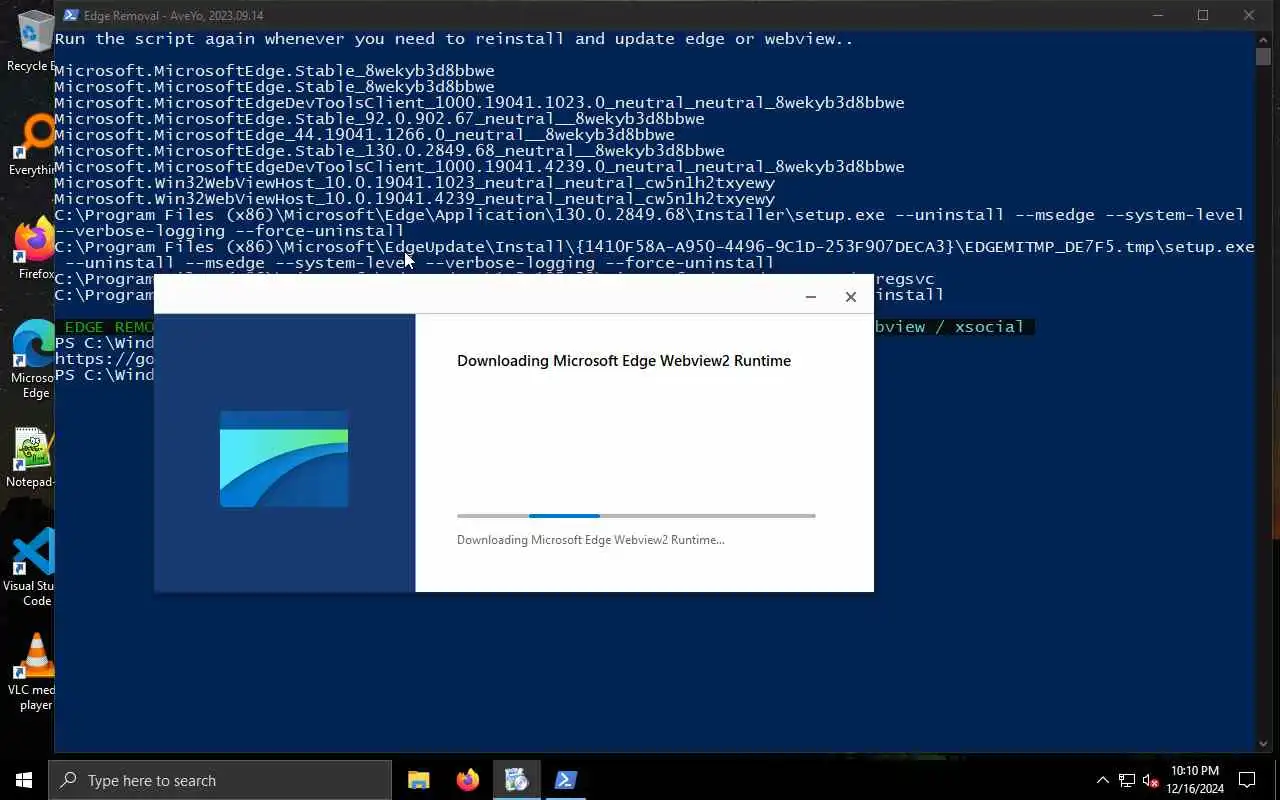Screen dimensions: 1280x800
Task: Click the muted volume tray icon
Action: [x=1151, y=780]
